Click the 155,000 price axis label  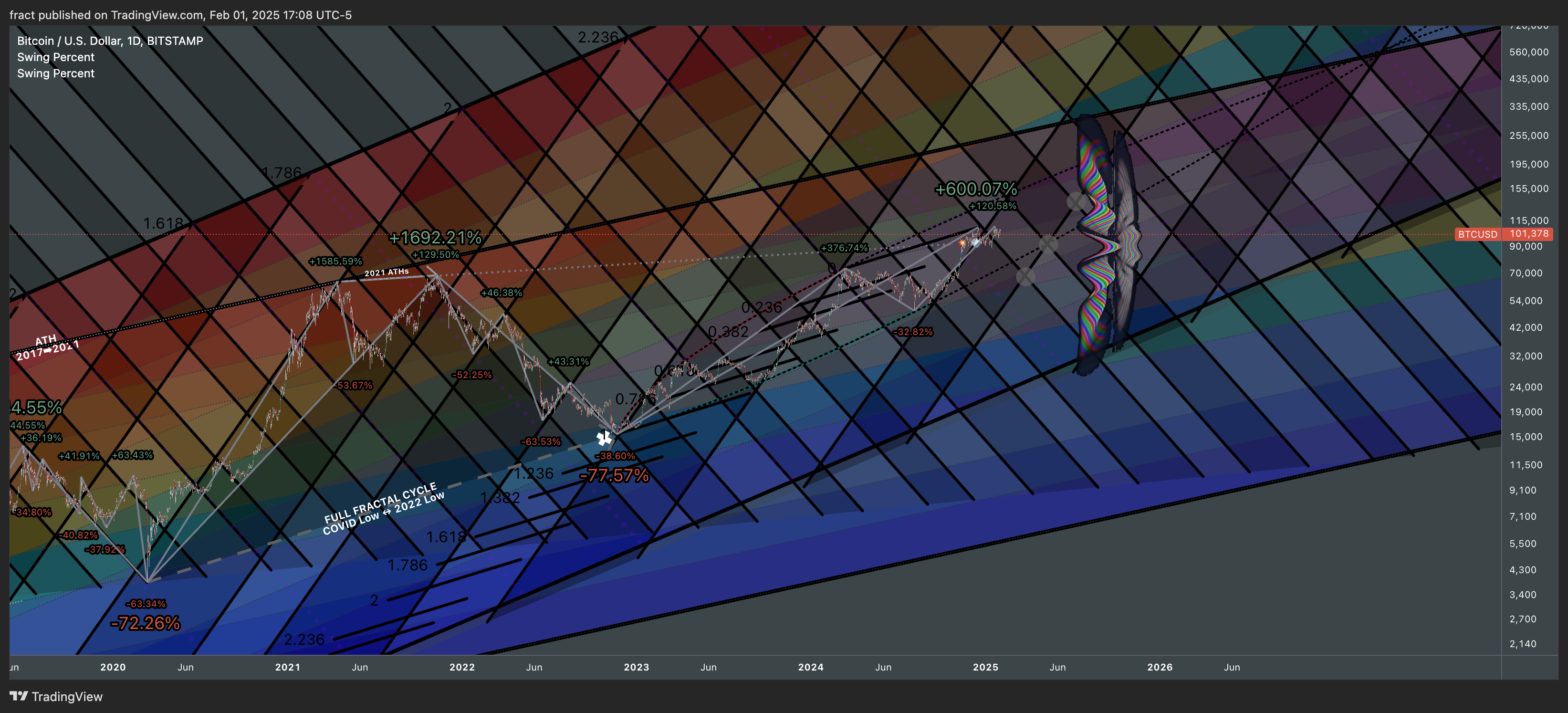coord(1528,189)
